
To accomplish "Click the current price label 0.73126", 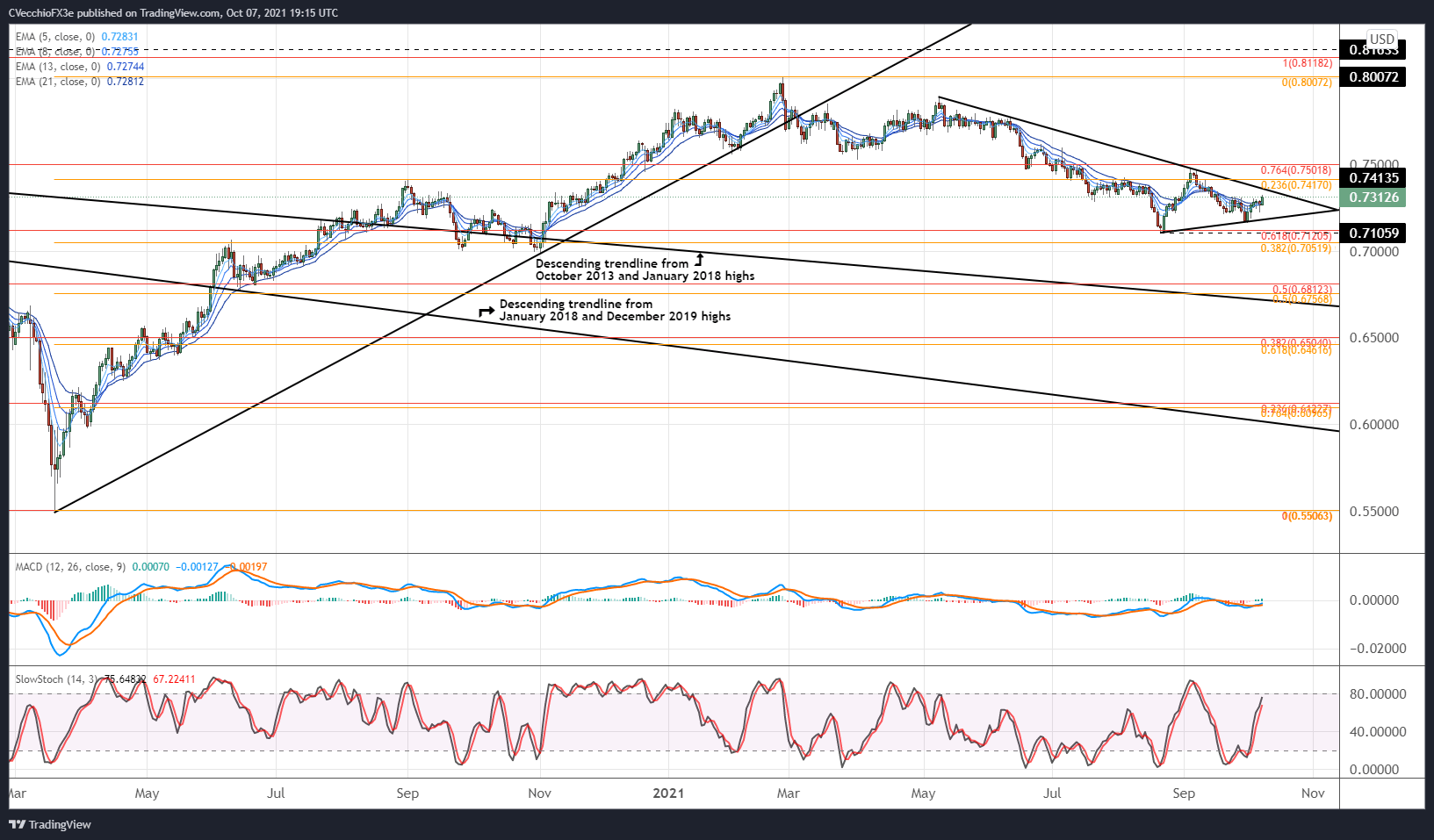I will click(1373, 197).
